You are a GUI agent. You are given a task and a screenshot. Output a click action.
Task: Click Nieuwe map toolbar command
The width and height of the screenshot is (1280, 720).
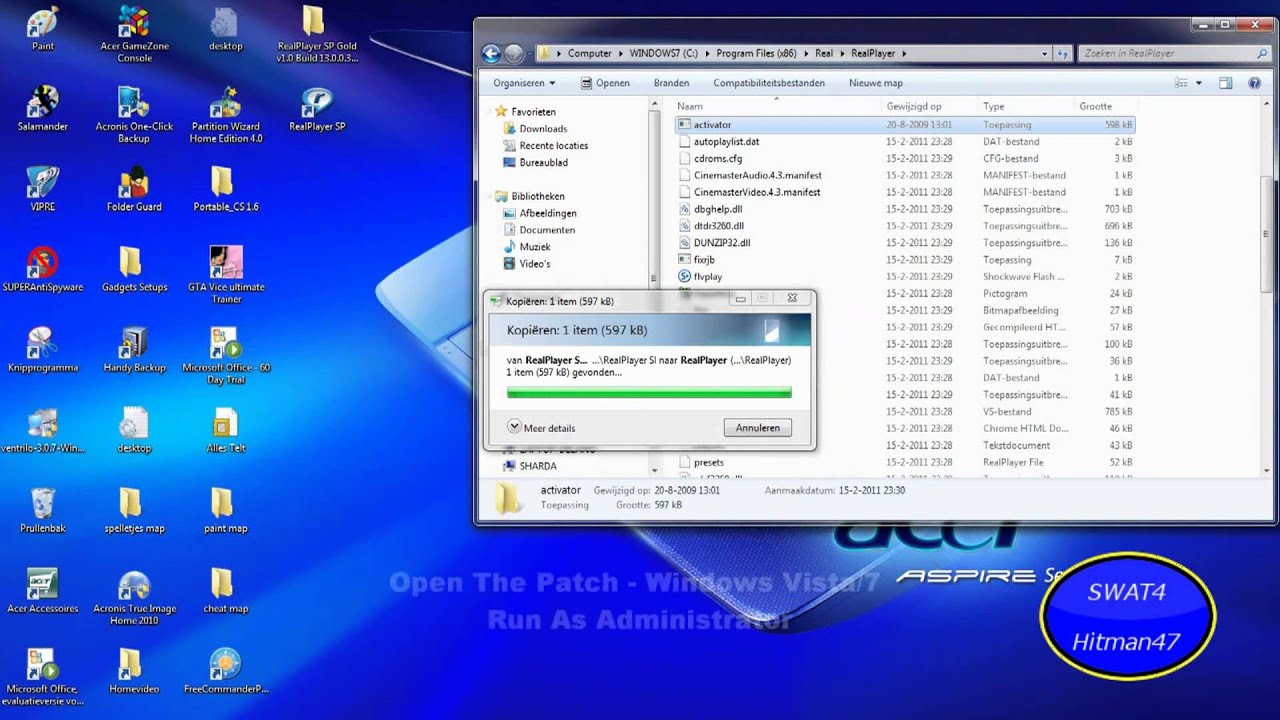[876, 83]
